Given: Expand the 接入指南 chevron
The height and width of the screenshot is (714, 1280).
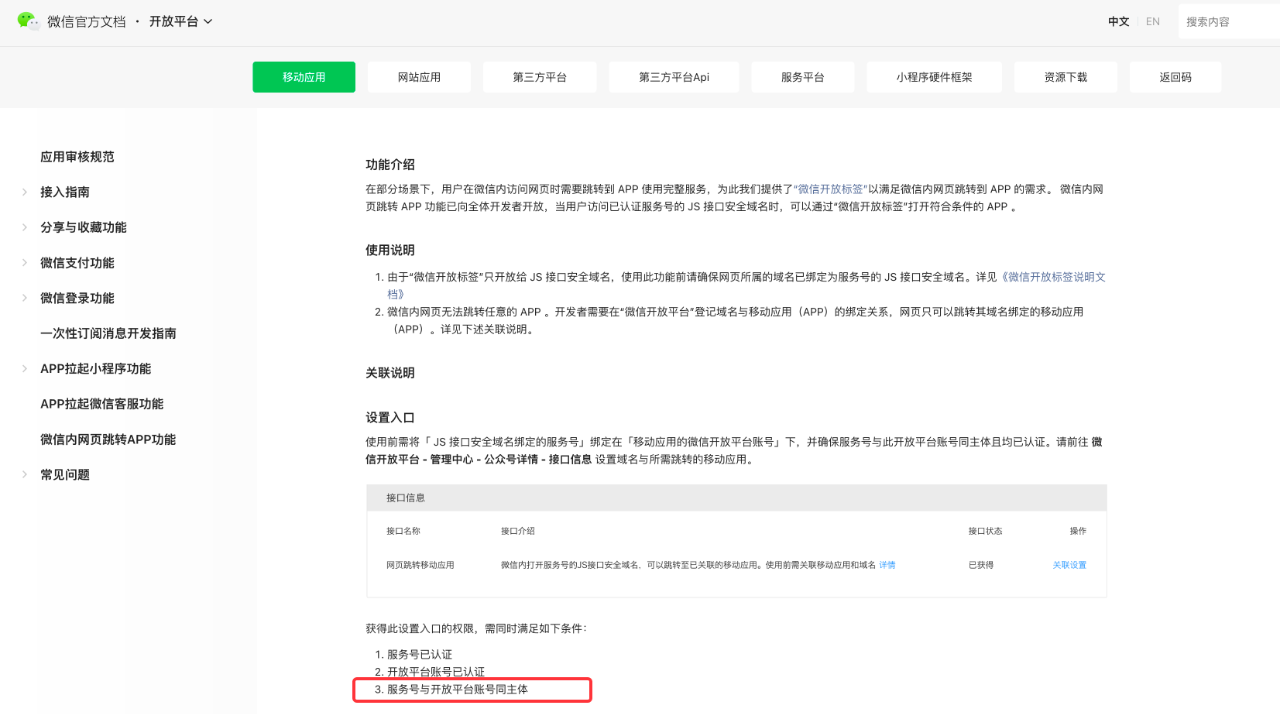Looking at the screenshot, I should 24,192.
